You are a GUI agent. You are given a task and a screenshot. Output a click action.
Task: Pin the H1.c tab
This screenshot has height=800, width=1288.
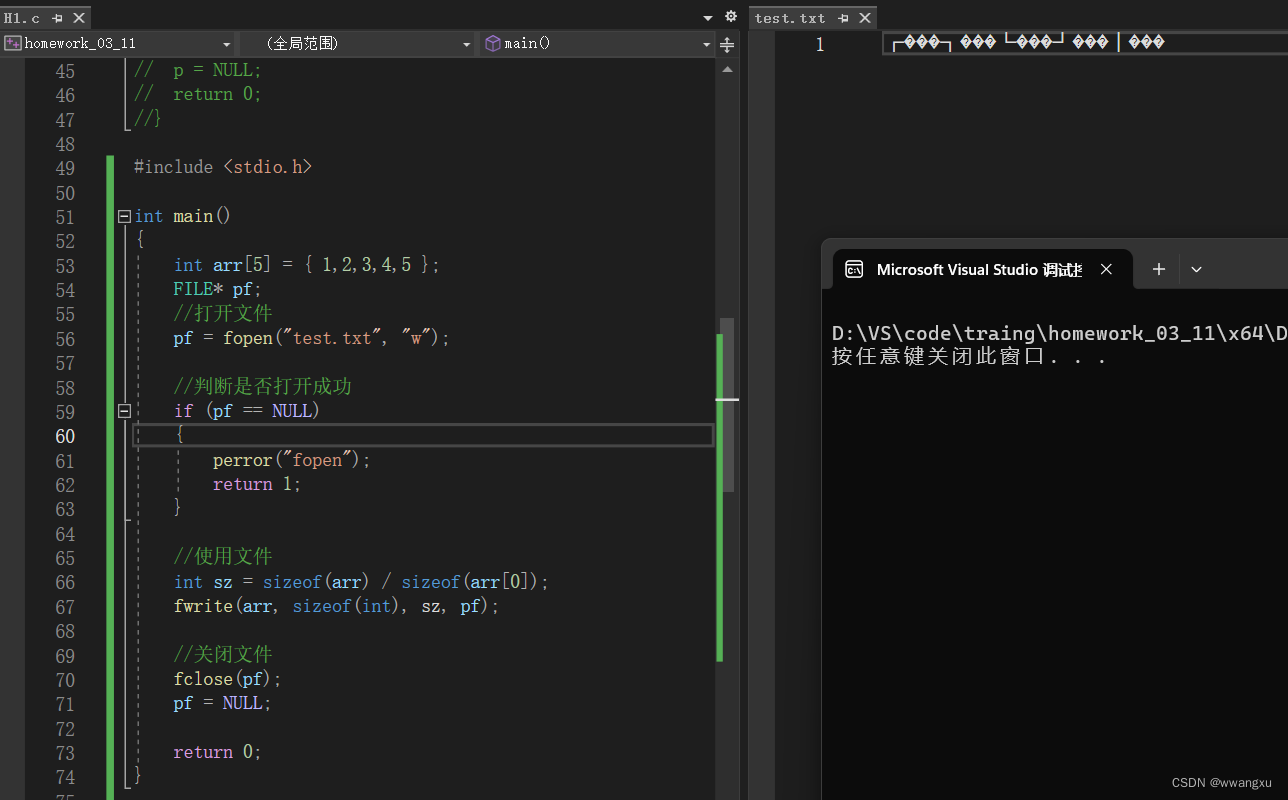(x=58, y=18)
